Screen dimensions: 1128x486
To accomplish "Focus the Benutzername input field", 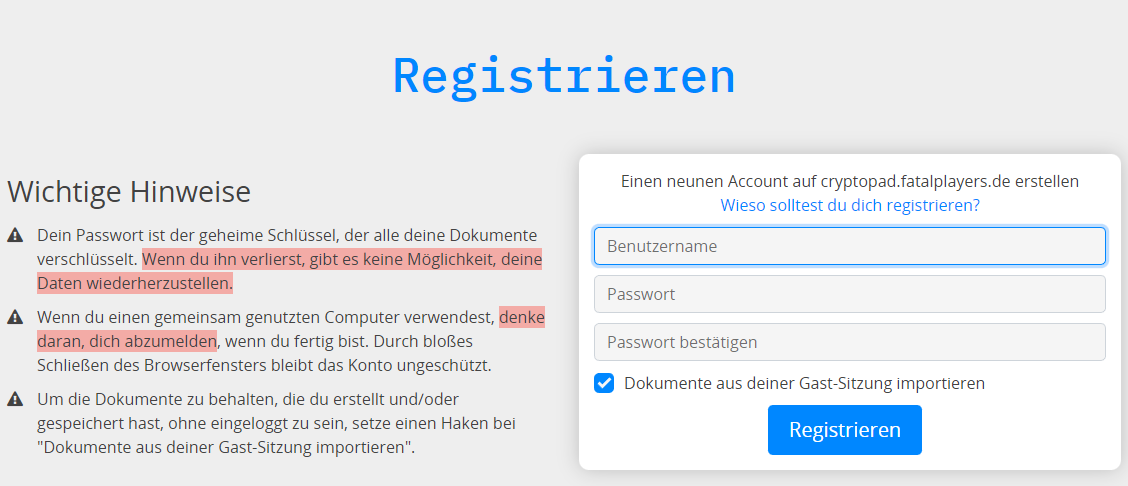I will tap(850, 246).
